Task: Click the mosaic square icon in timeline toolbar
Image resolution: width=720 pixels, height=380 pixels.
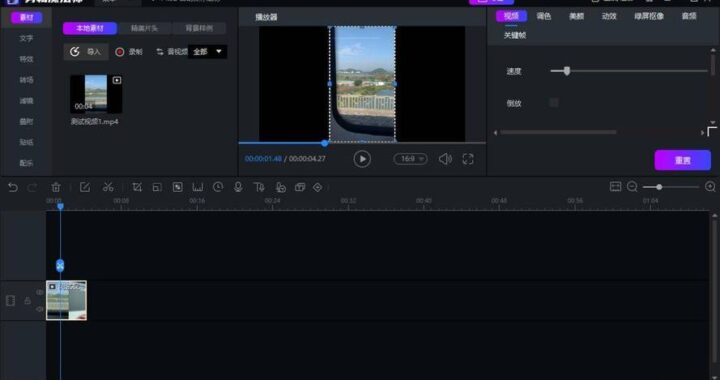Action: [178, 187]
